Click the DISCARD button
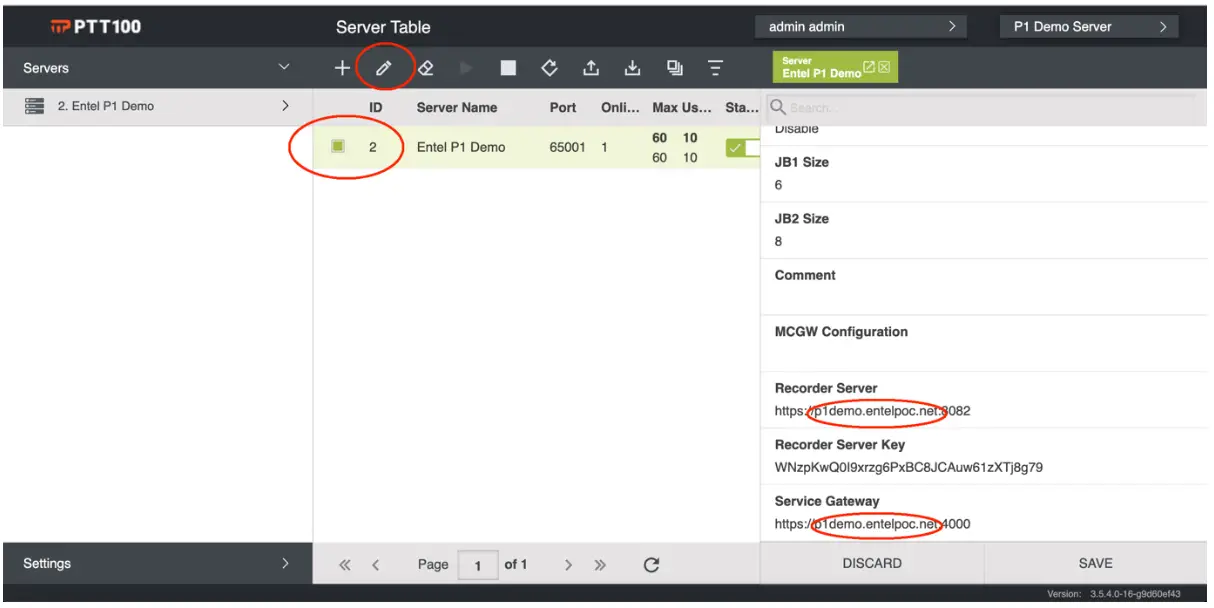The width and height of the screenshot is (1214, 608). pyautogui.click(x=871, y=563)
